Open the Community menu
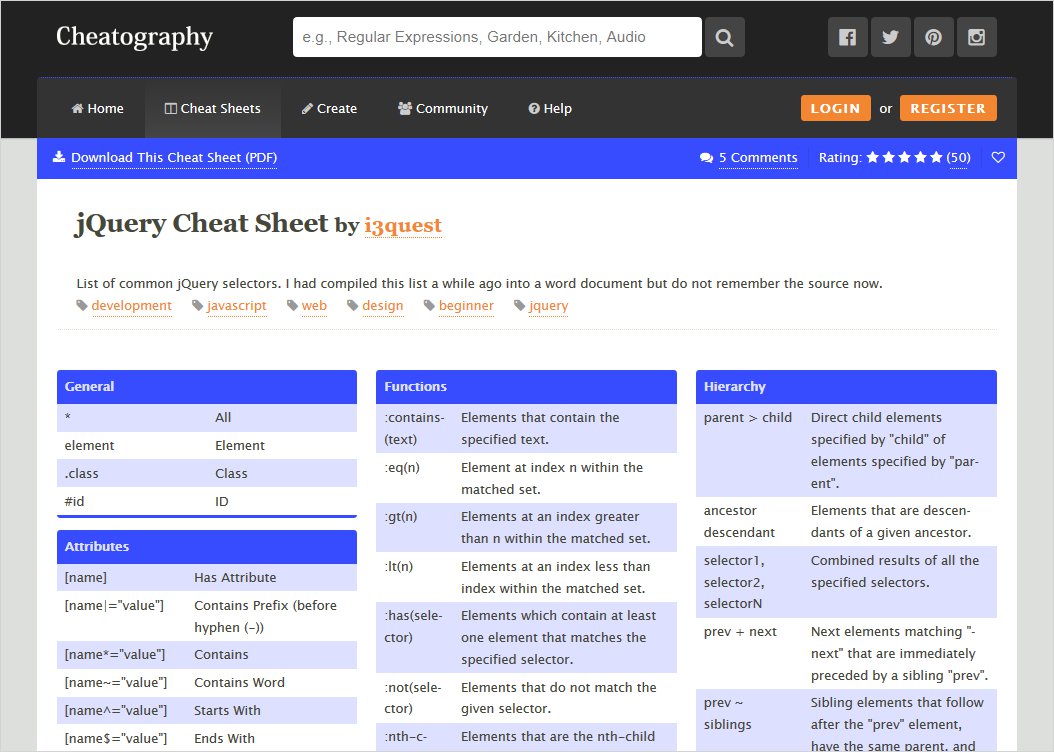Screen dimensions: 1054x752 tap(443, 109)
